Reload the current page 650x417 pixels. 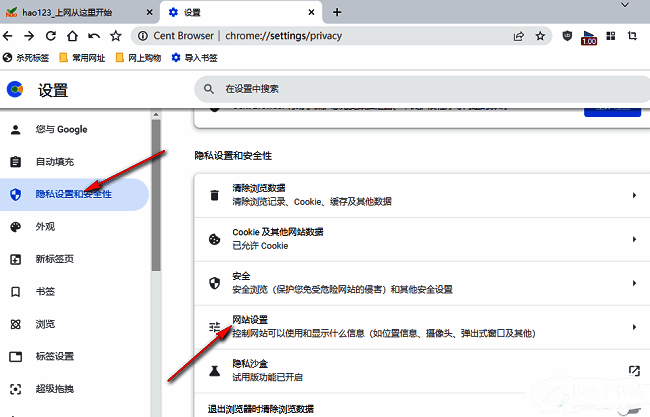(x=51, y=36)
